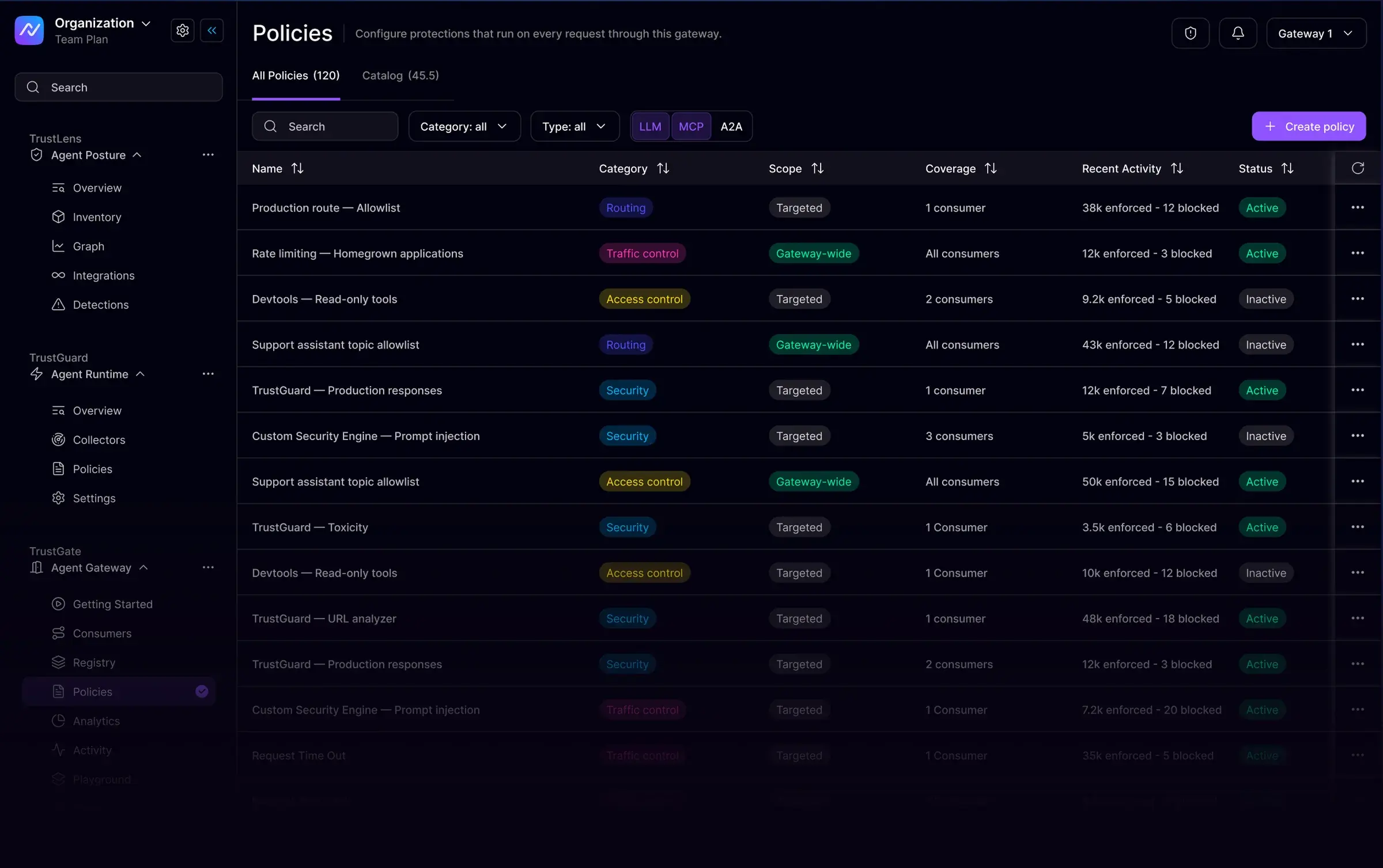Open Policies under Agent Gateway
1383x868 pixels.
[x=119, y=692]
